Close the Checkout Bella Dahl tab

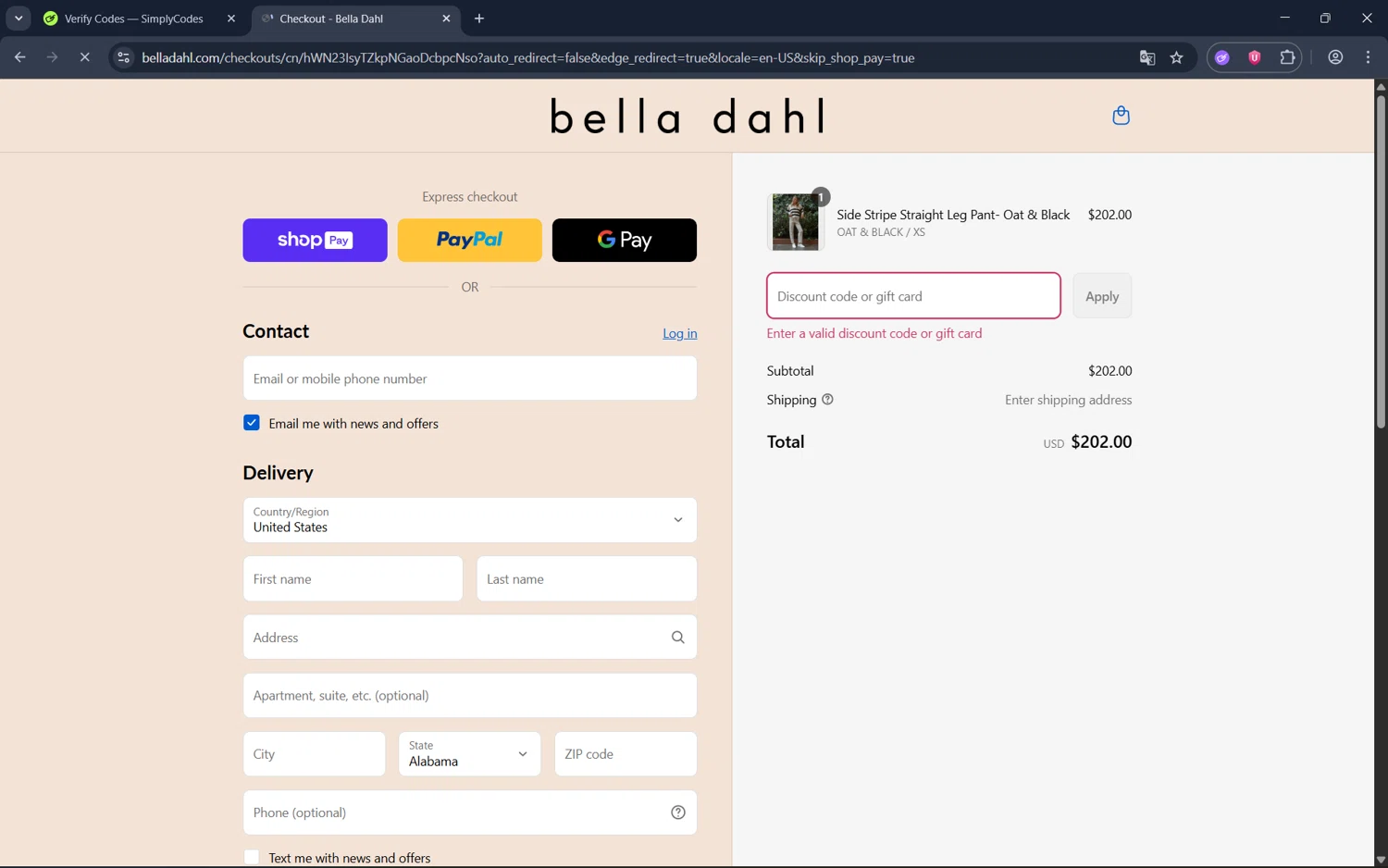[x=446, y=19]
